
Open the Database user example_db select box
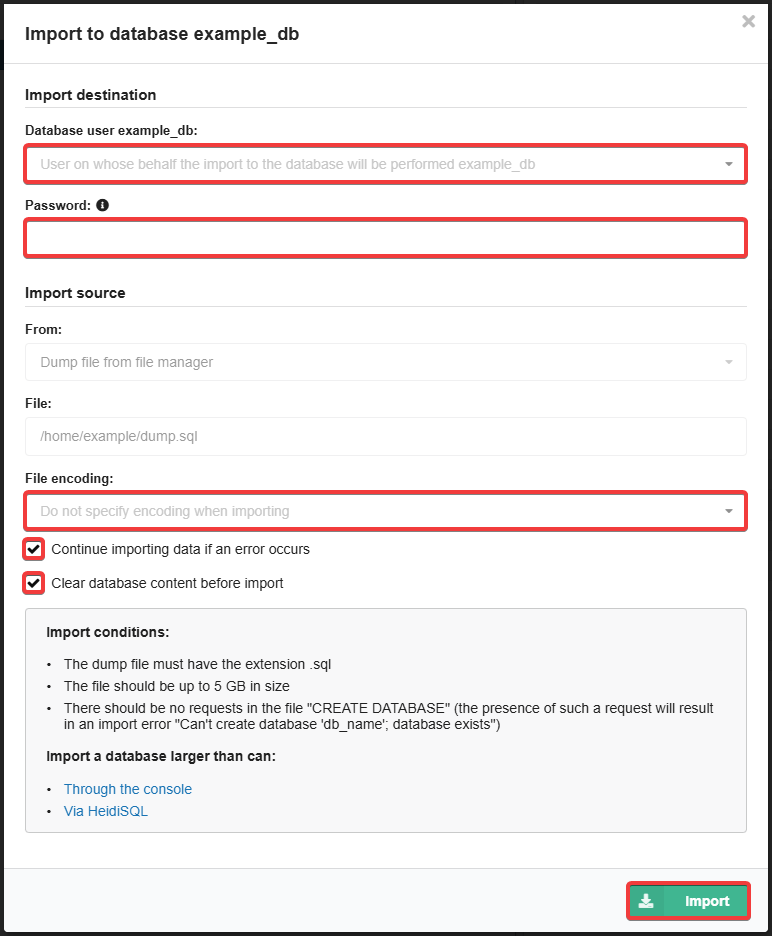click(386, 164)
